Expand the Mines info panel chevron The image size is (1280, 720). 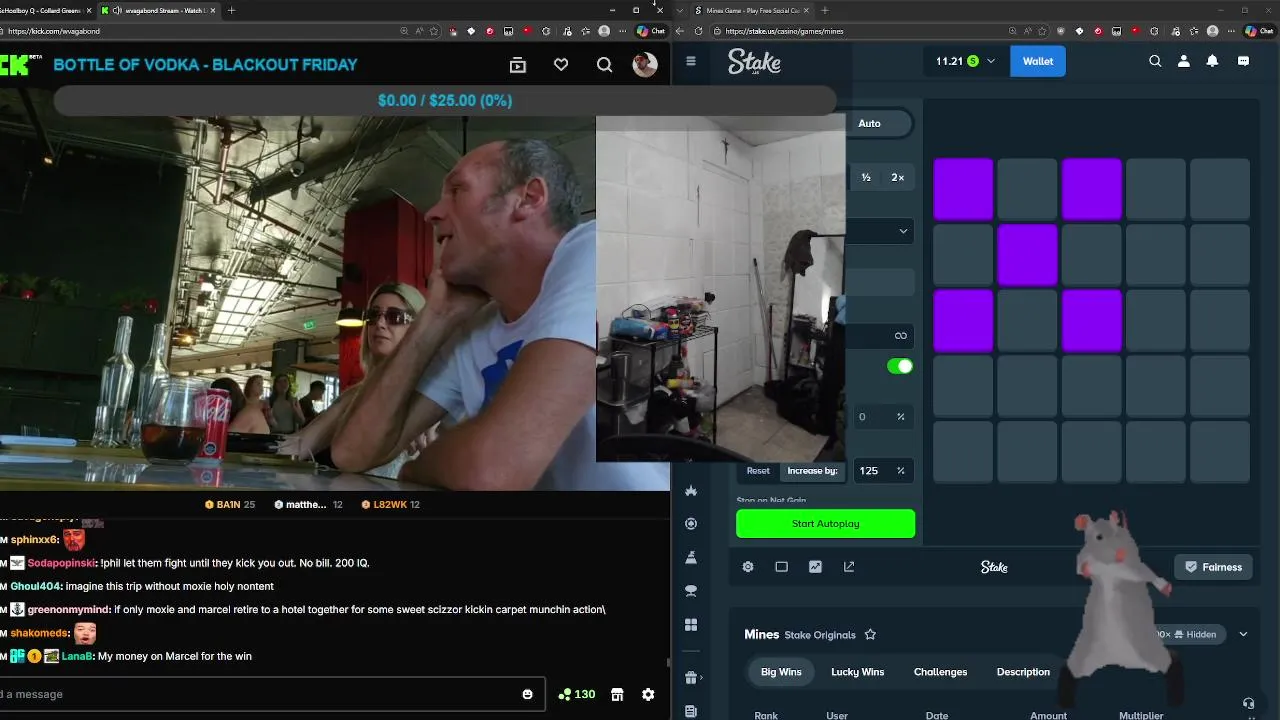tap(1243, 634)
